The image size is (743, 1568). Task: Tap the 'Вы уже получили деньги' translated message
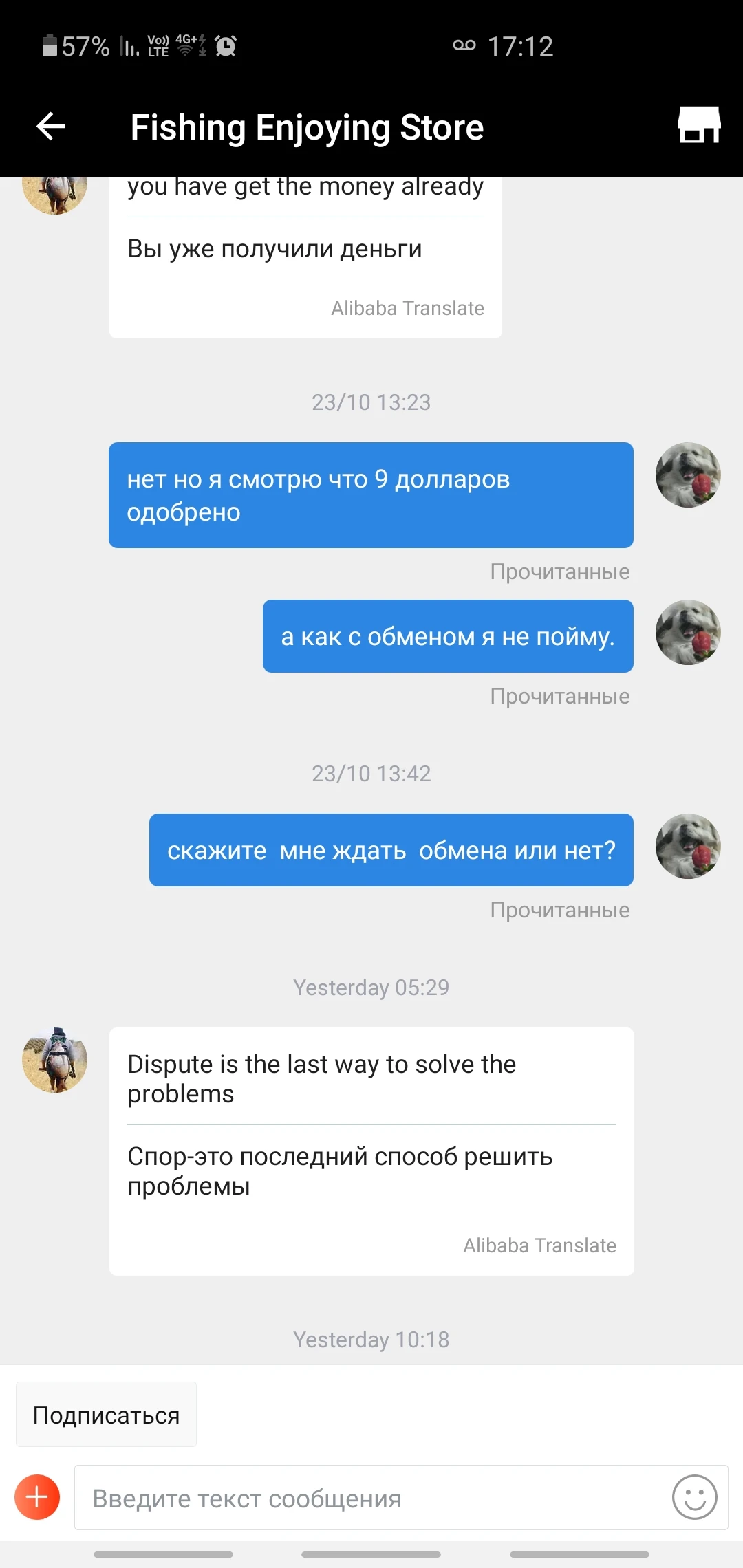click(x=274, y=249)
